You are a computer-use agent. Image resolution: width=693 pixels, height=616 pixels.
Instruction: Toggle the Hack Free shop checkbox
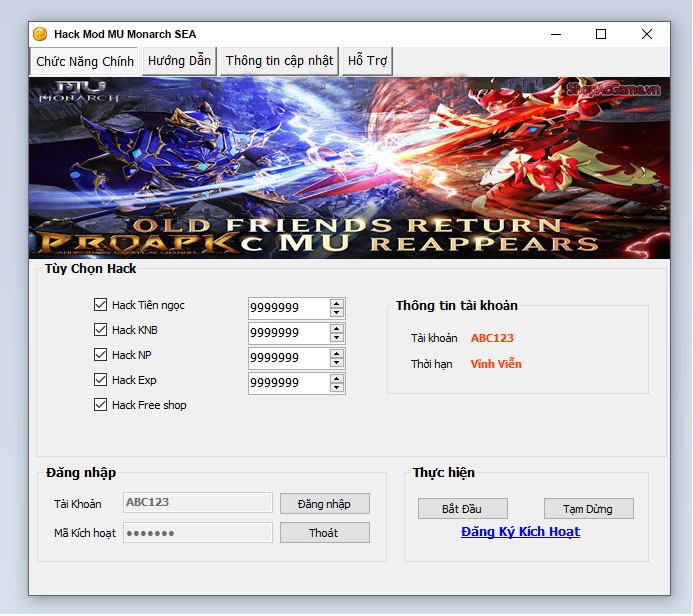100,405
